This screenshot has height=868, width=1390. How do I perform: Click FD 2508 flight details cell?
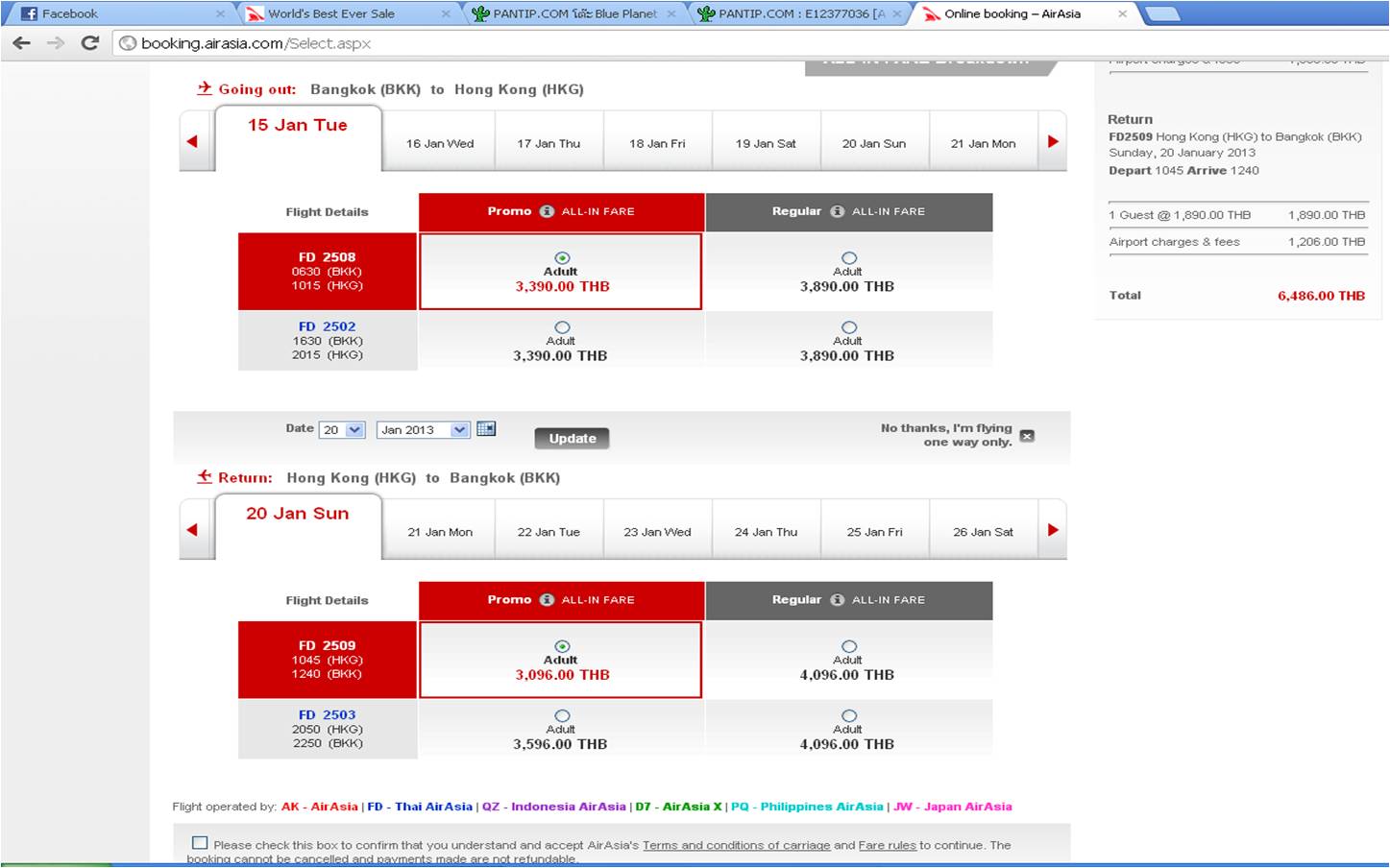(328, 271)
